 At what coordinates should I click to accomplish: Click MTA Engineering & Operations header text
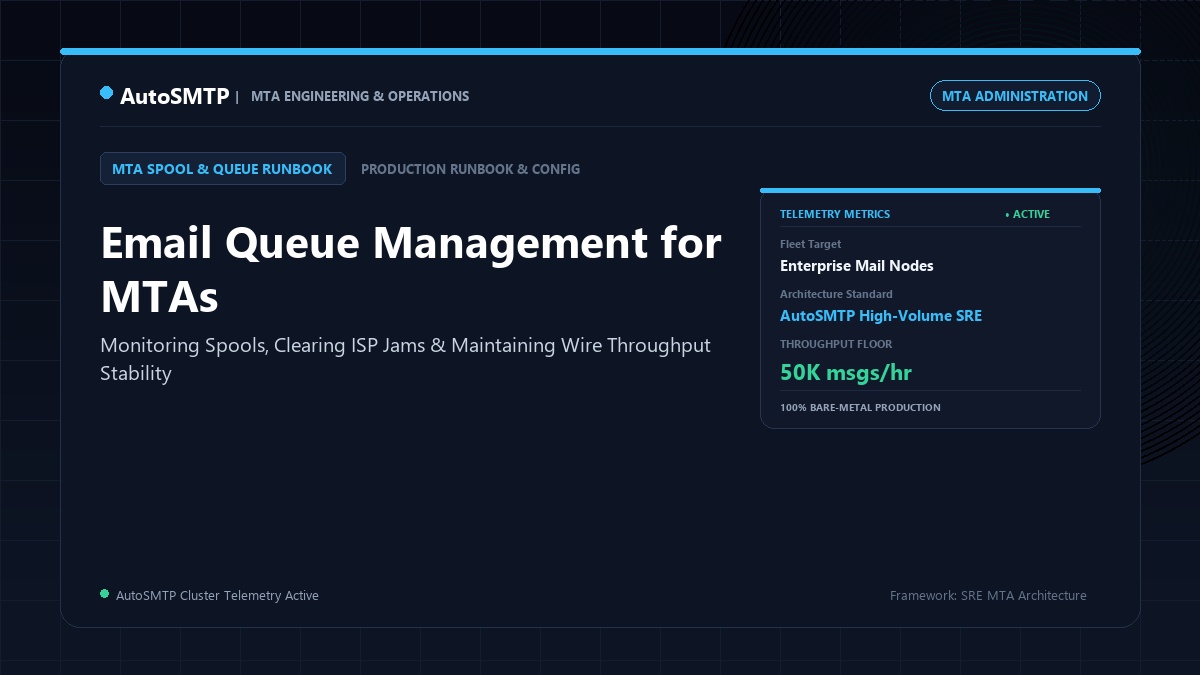360,96
